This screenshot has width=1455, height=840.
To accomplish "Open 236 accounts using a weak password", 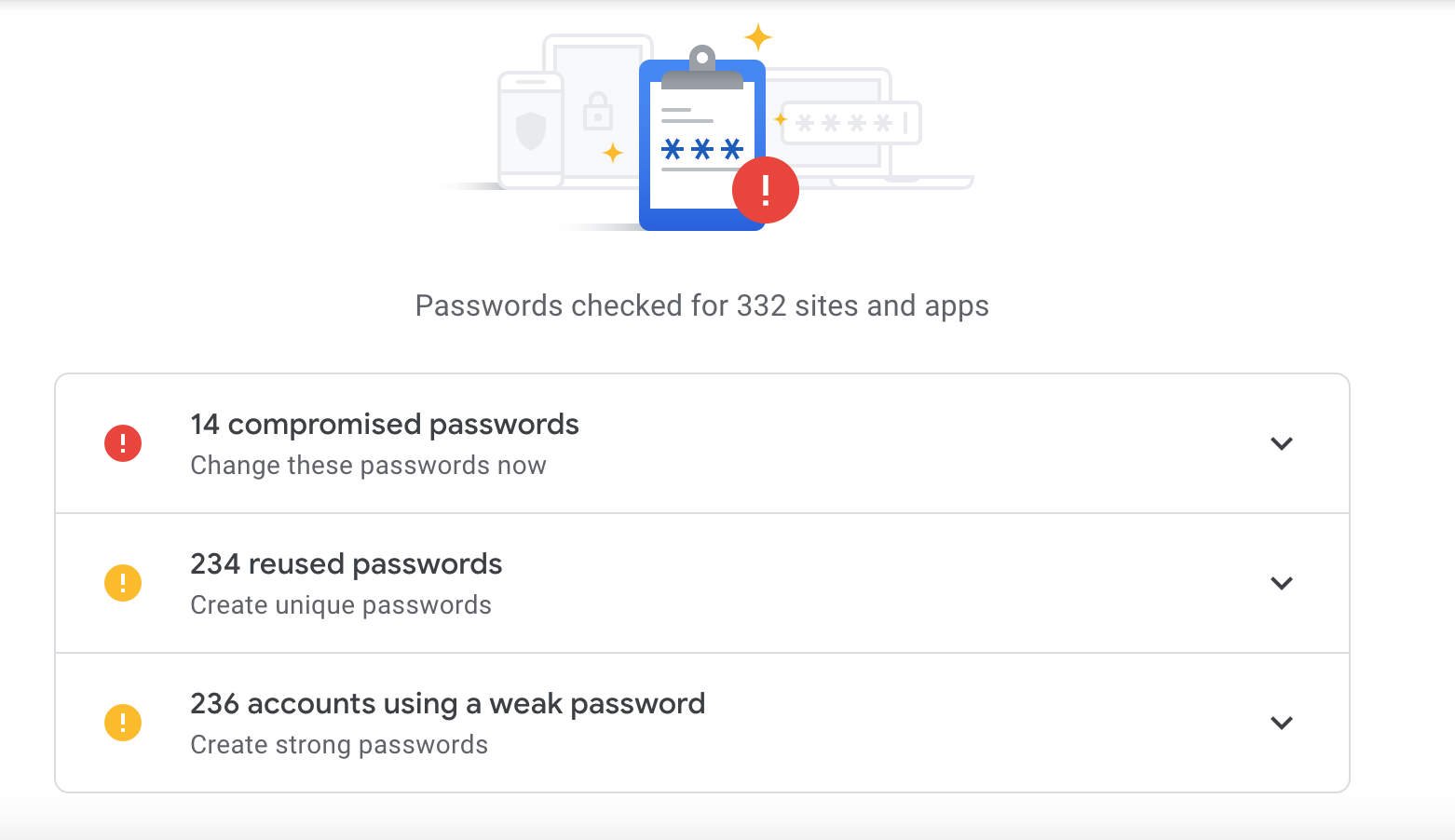I will (448, 704).
